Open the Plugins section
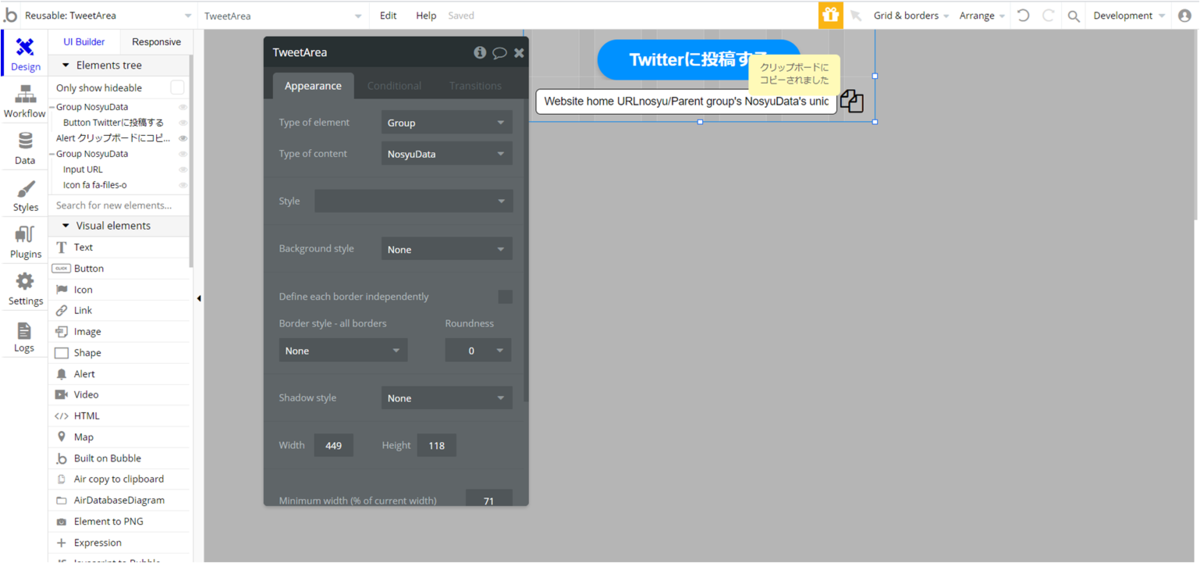Screen dimensions: 1200x563 click(25, 242)
